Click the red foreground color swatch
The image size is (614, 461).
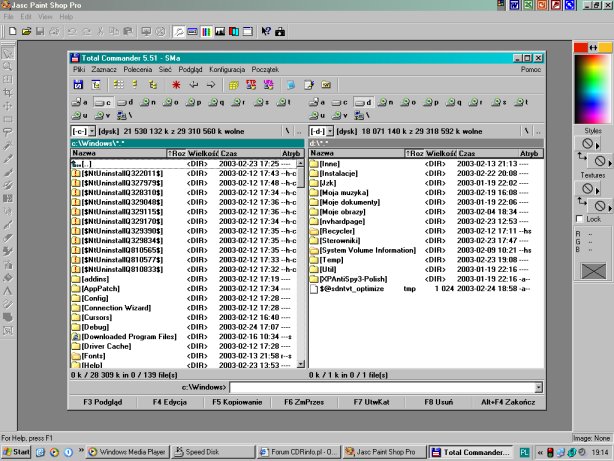(x=581, y=47)
